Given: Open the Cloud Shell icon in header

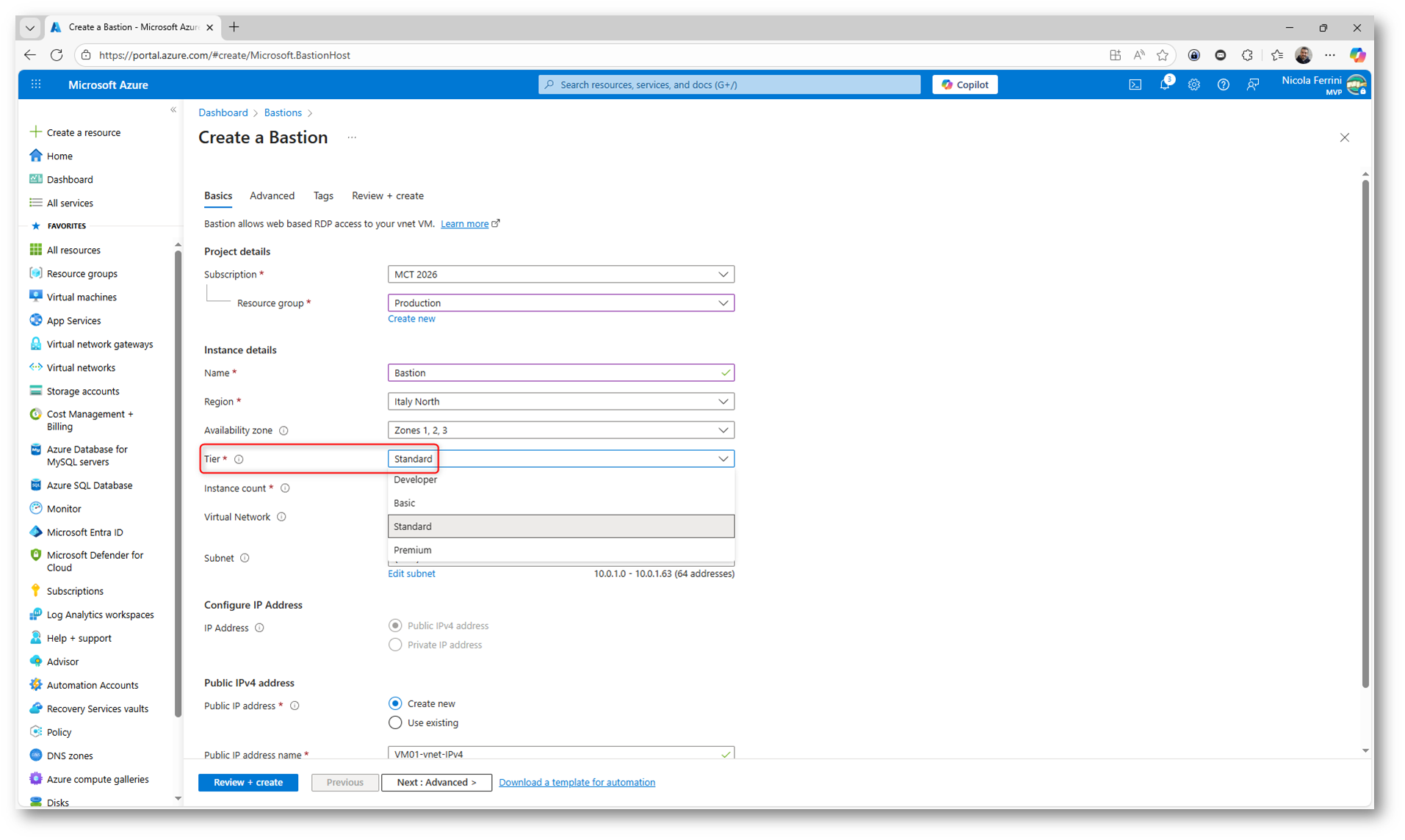Looking at the screenshot, I should tap(1135, 84).
